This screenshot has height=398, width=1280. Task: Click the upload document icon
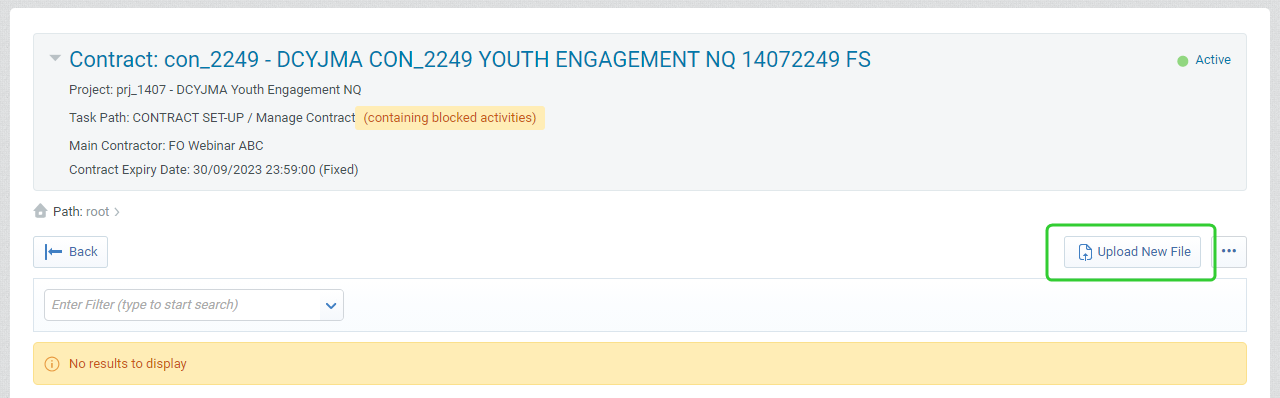pyautogui.click(x=1085, y=253)
